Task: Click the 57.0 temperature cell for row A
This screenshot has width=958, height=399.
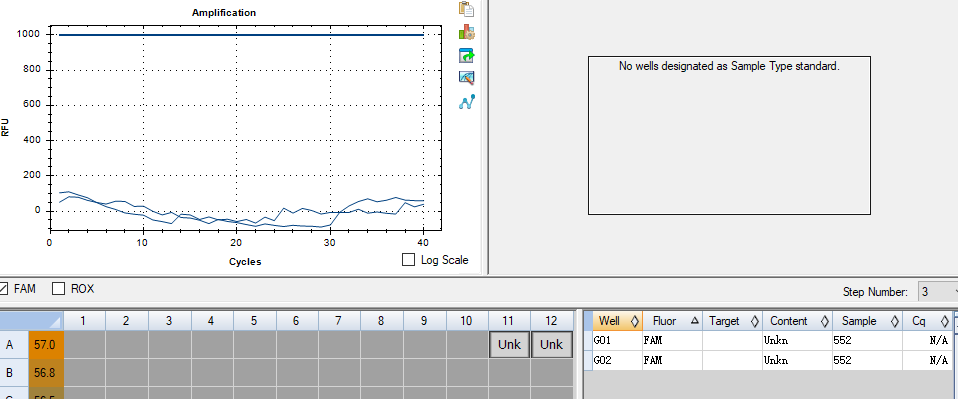Action: pyautogui.click(x=45, y=345)
